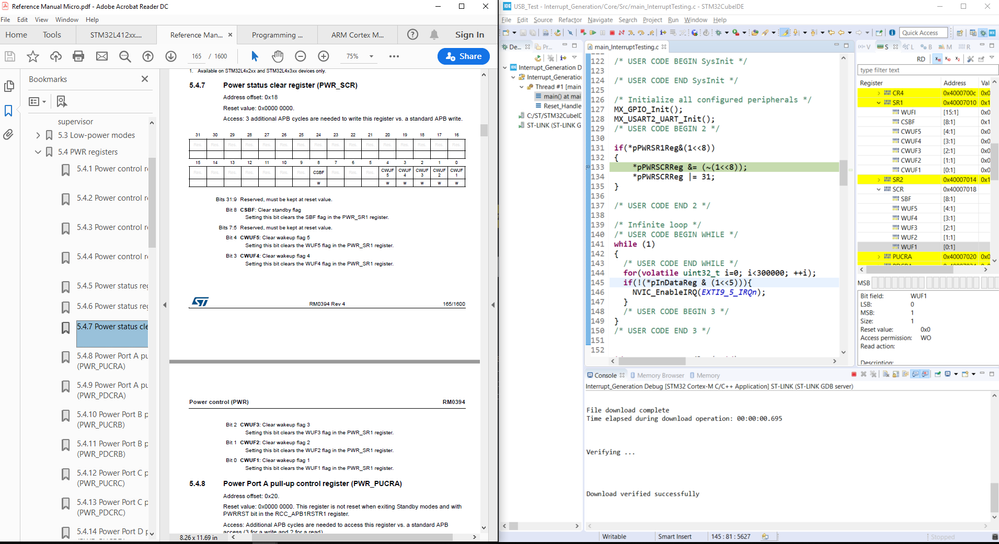Screen dimensions: 999x544
Task: Open the Programming document tab in Acrobat
Action: [277, 35]
